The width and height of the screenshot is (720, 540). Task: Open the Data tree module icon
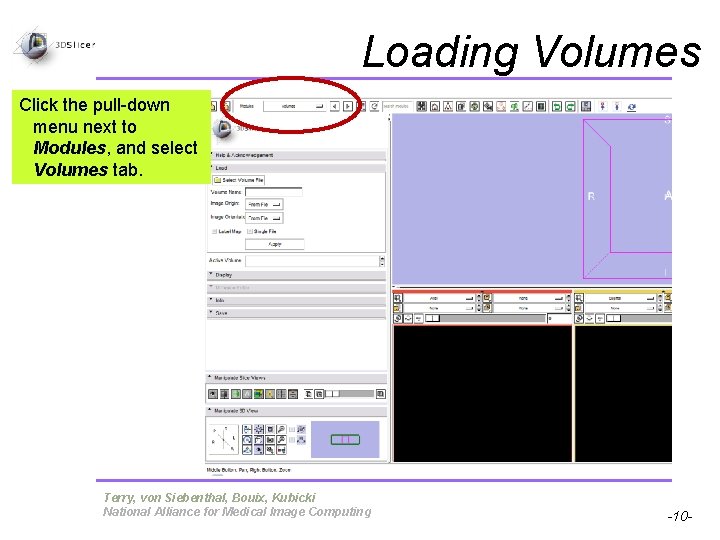448,107
